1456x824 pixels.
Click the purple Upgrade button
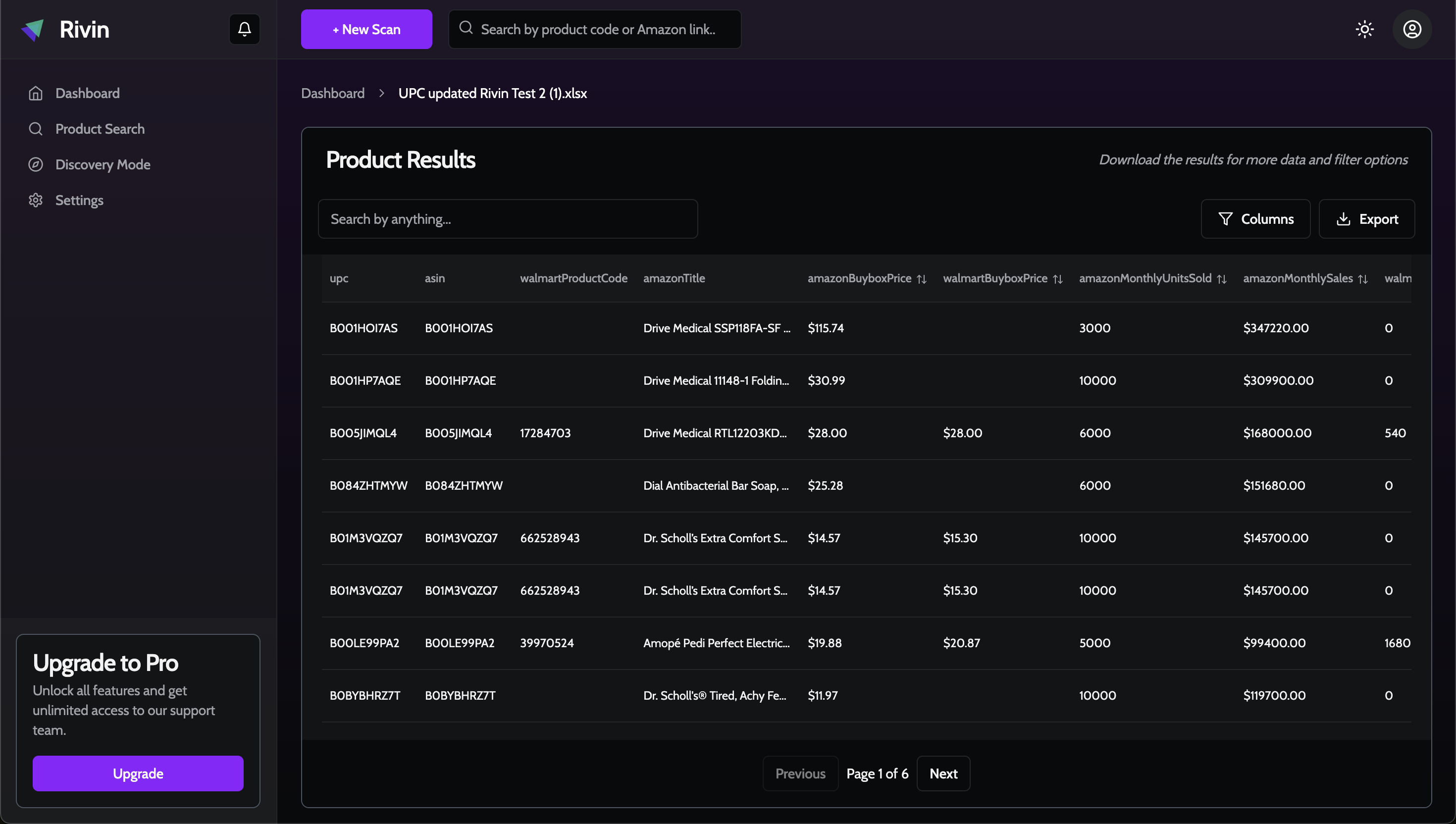click(x=138, y=773)
